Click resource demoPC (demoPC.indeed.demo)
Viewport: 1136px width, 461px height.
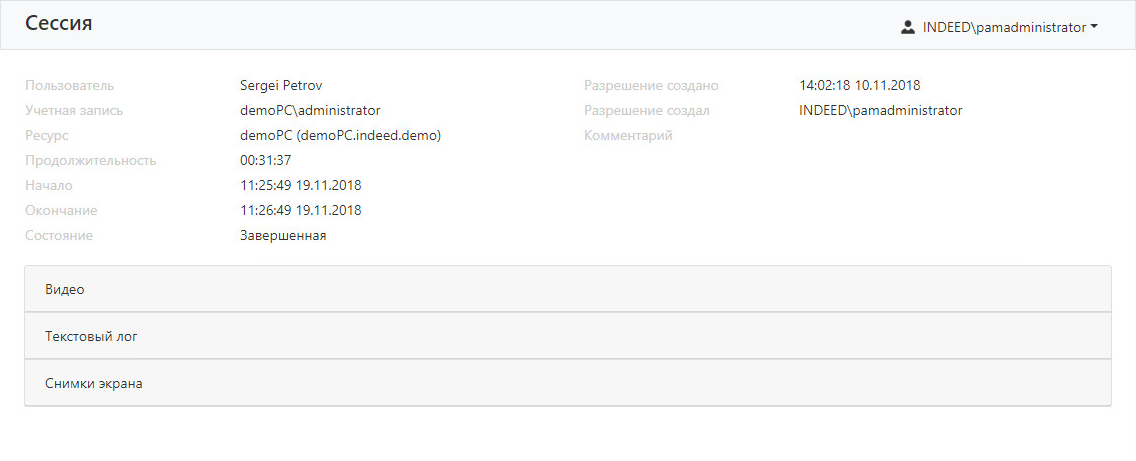click(340, 135)
